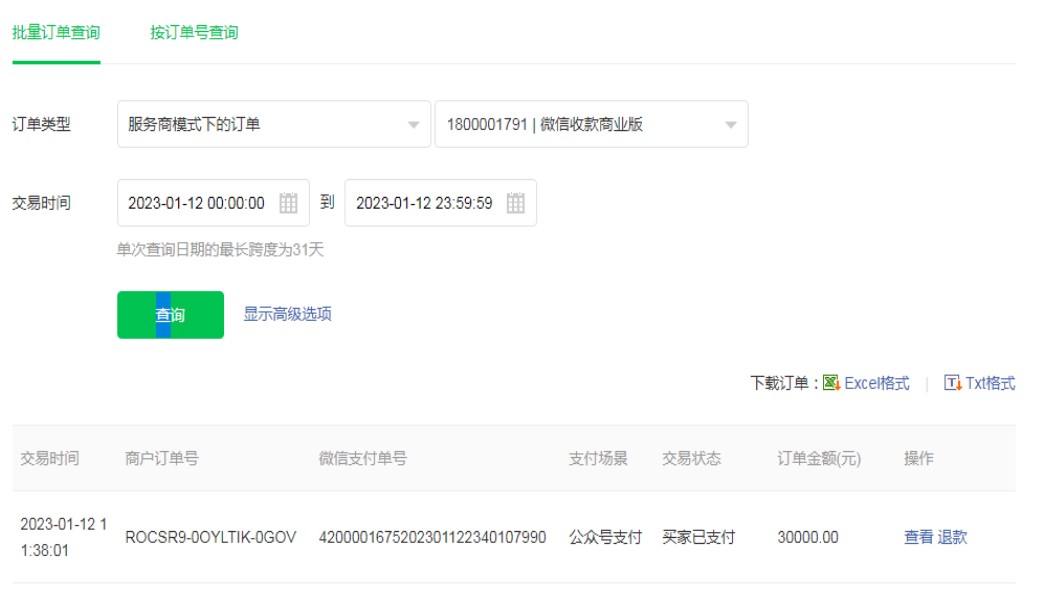Download orders in Txt格式
Viewport: 1043px width, 605px height.
(x=990, y=384)
